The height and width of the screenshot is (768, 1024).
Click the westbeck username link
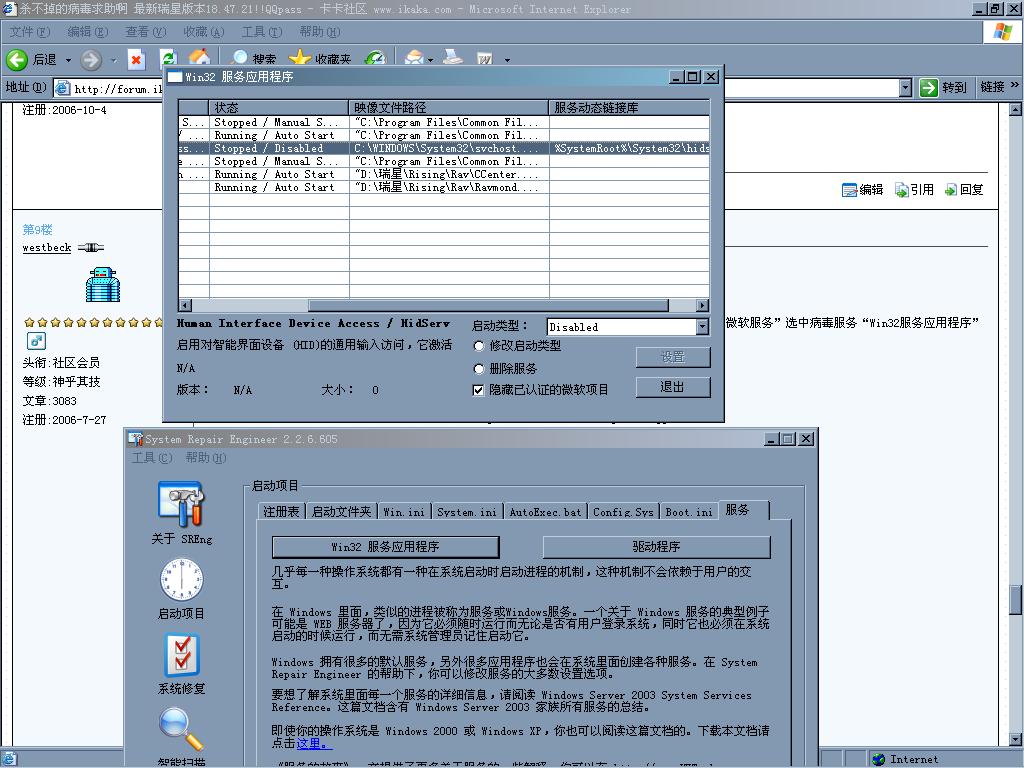[x=46, y=248]
